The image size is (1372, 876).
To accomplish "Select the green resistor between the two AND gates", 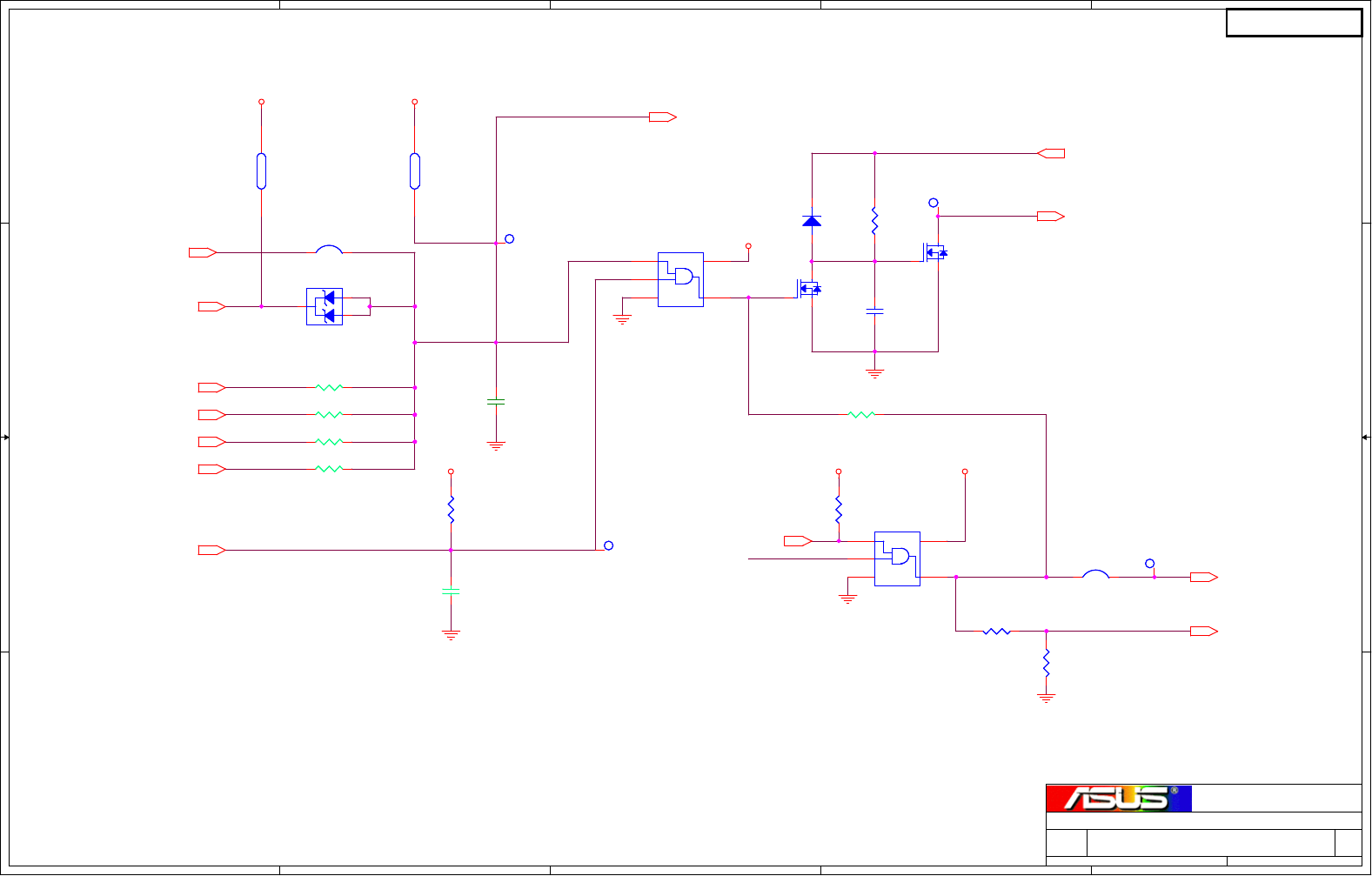I will coord(861,415).
